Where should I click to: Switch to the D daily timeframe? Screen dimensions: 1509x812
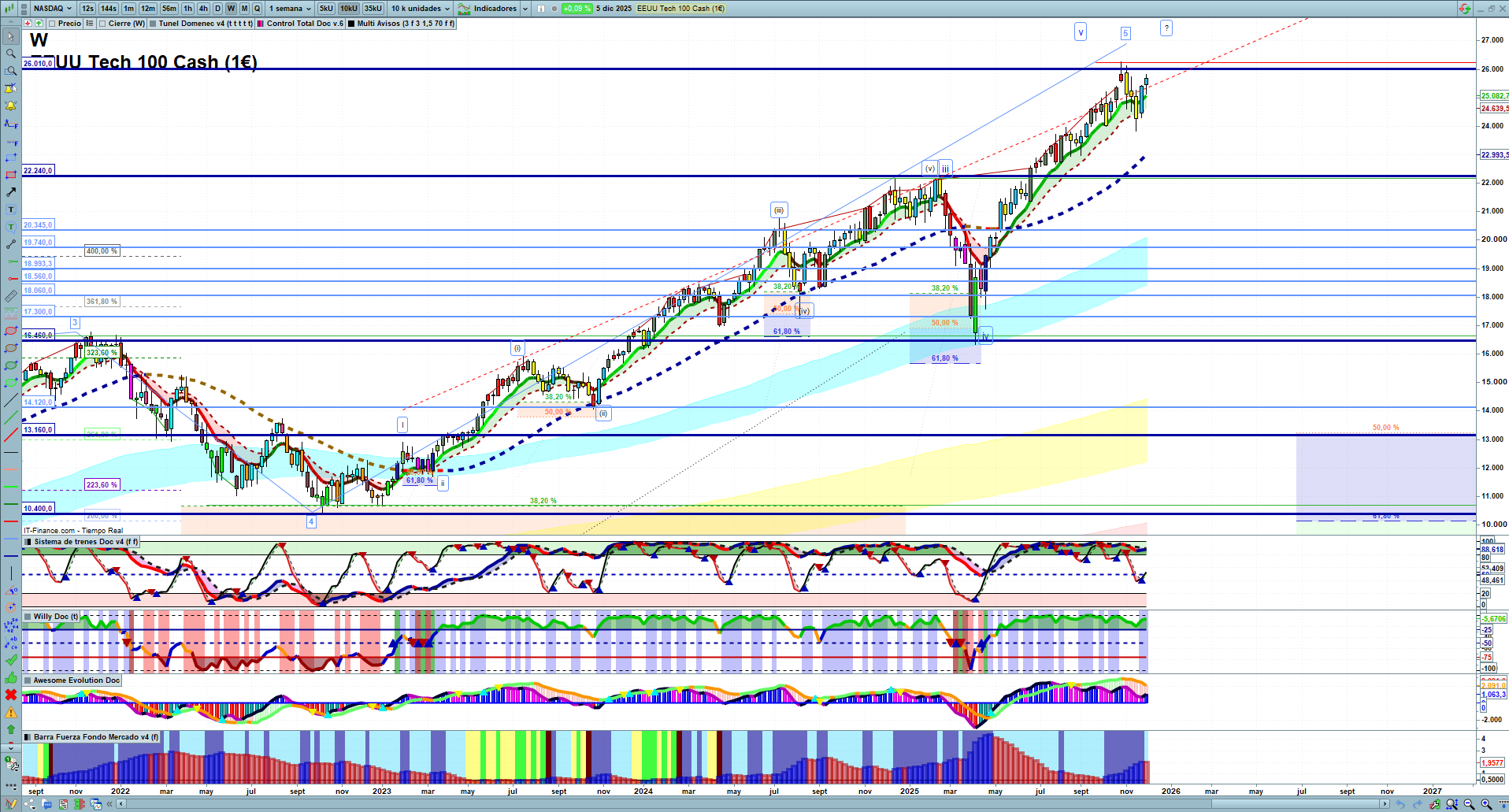click(x=217, y=9)
